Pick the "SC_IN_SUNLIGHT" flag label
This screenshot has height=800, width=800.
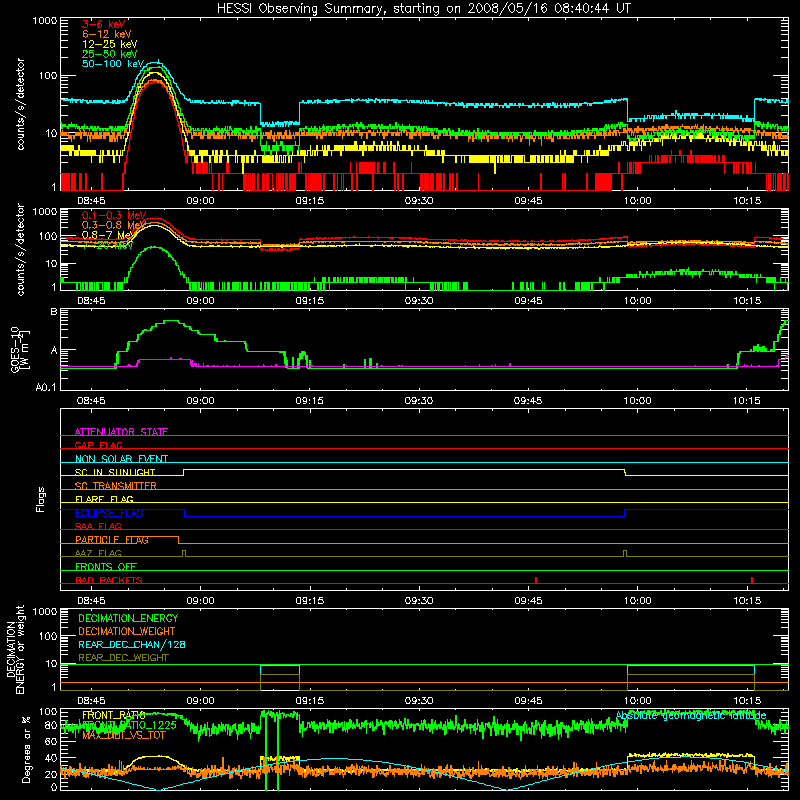click(x=115, y=472)
